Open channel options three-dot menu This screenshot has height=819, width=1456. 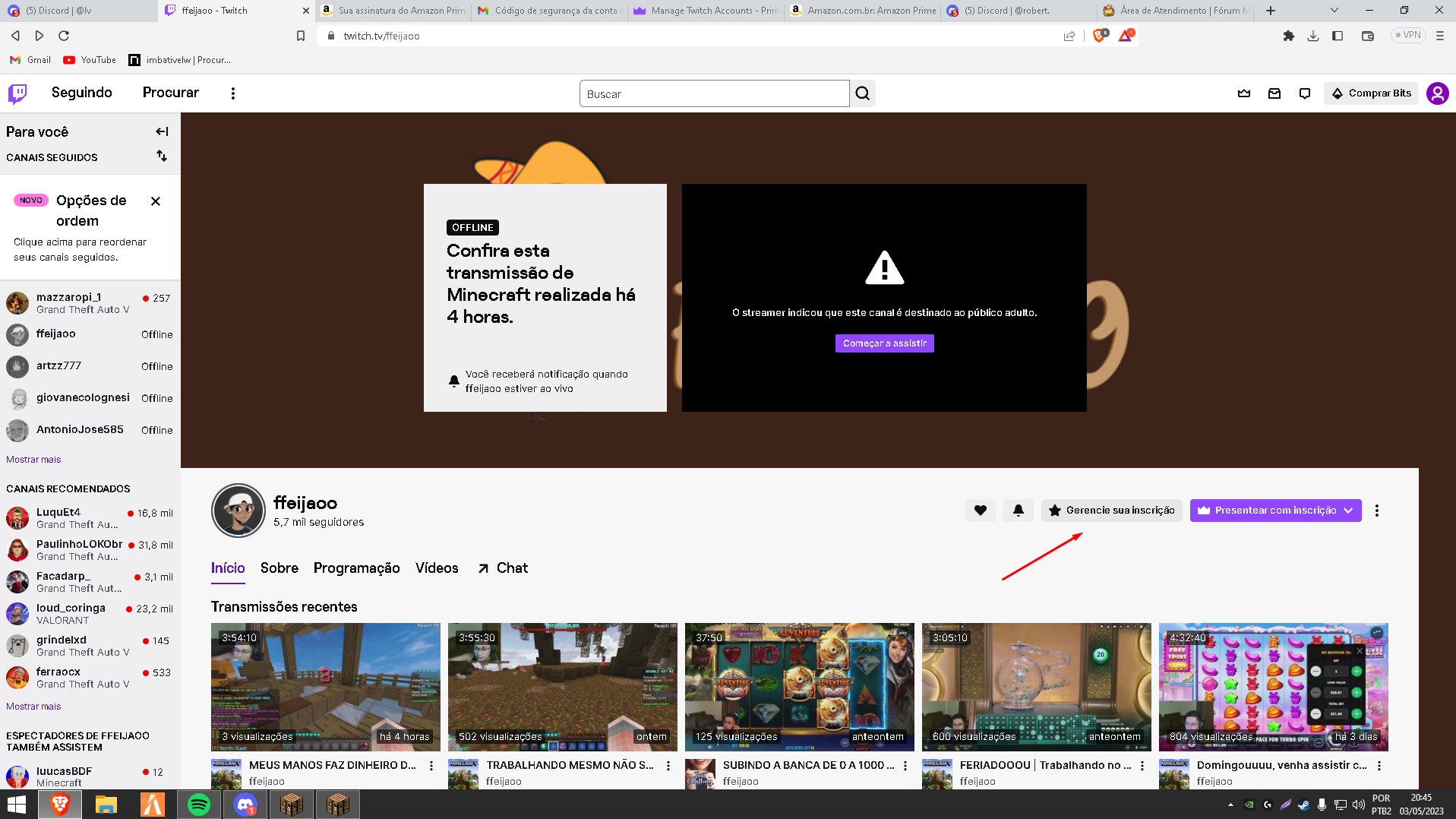1376,511
